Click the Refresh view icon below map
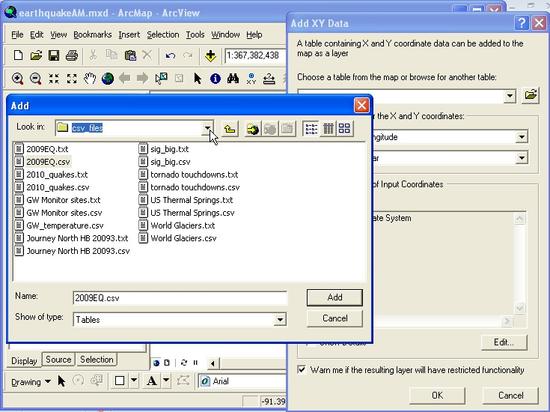The height and width of the screenshot is (412, 550). tap(184, 363)
